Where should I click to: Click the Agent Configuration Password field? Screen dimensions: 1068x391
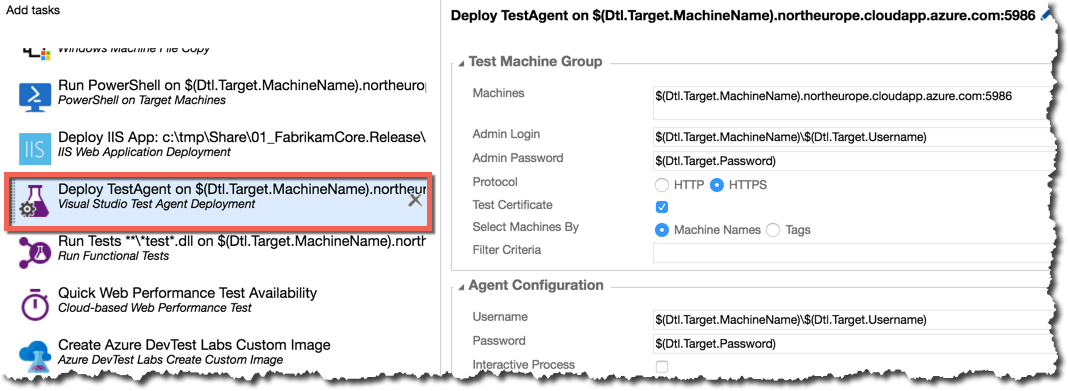(x=853, y=343)
